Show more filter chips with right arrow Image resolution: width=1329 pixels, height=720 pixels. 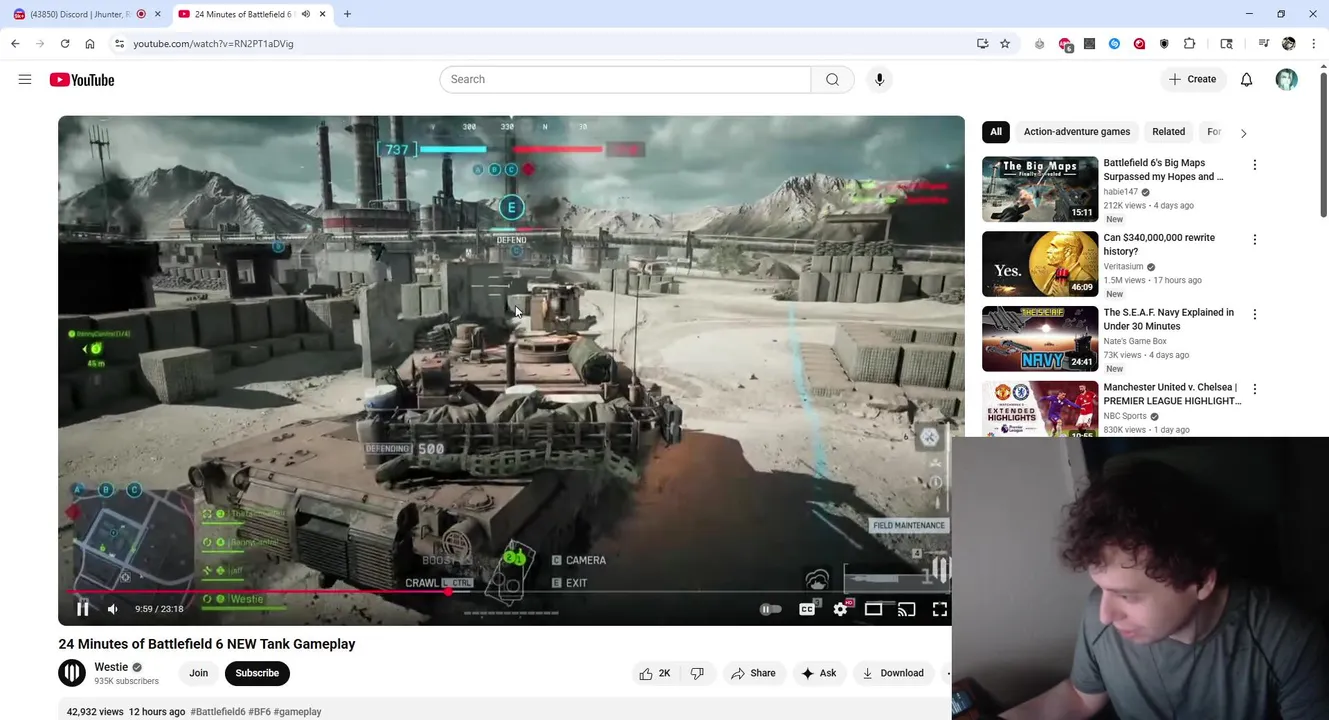coord(1243,133)
